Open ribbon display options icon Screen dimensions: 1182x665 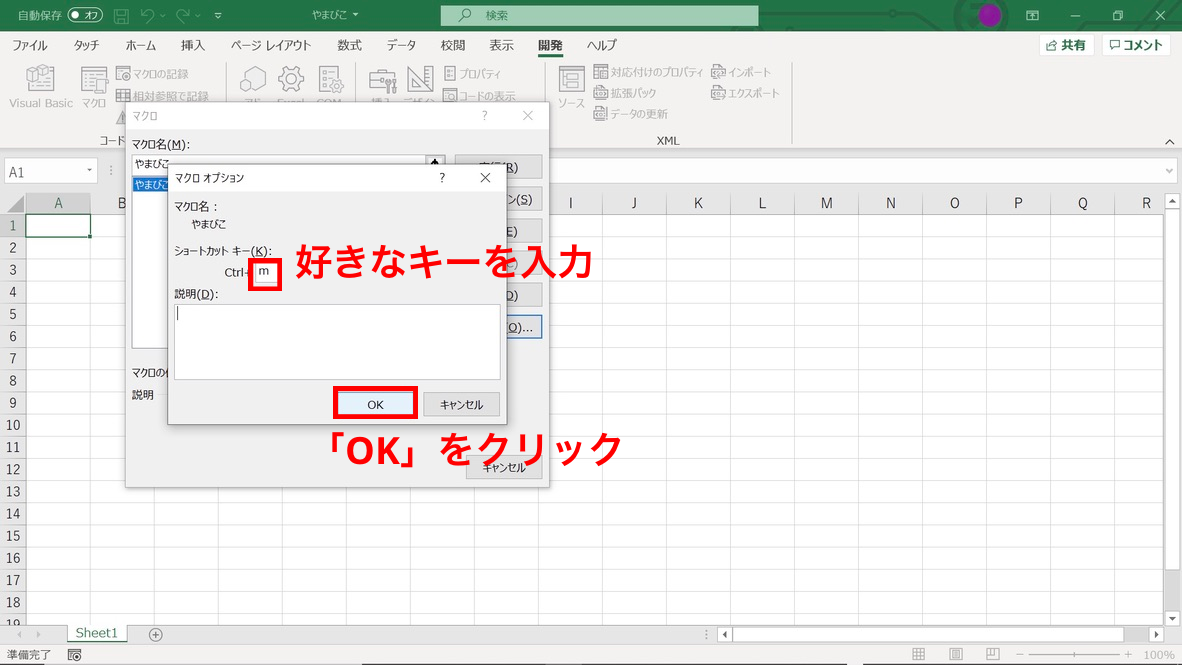[x=1032, y=15]
